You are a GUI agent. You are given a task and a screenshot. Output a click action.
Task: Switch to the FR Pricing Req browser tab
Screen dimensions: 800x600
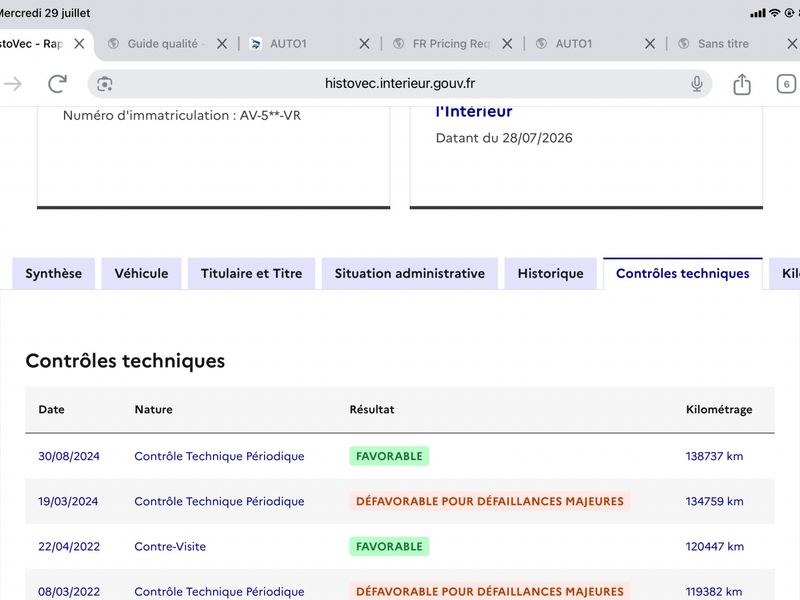(451, 44)
